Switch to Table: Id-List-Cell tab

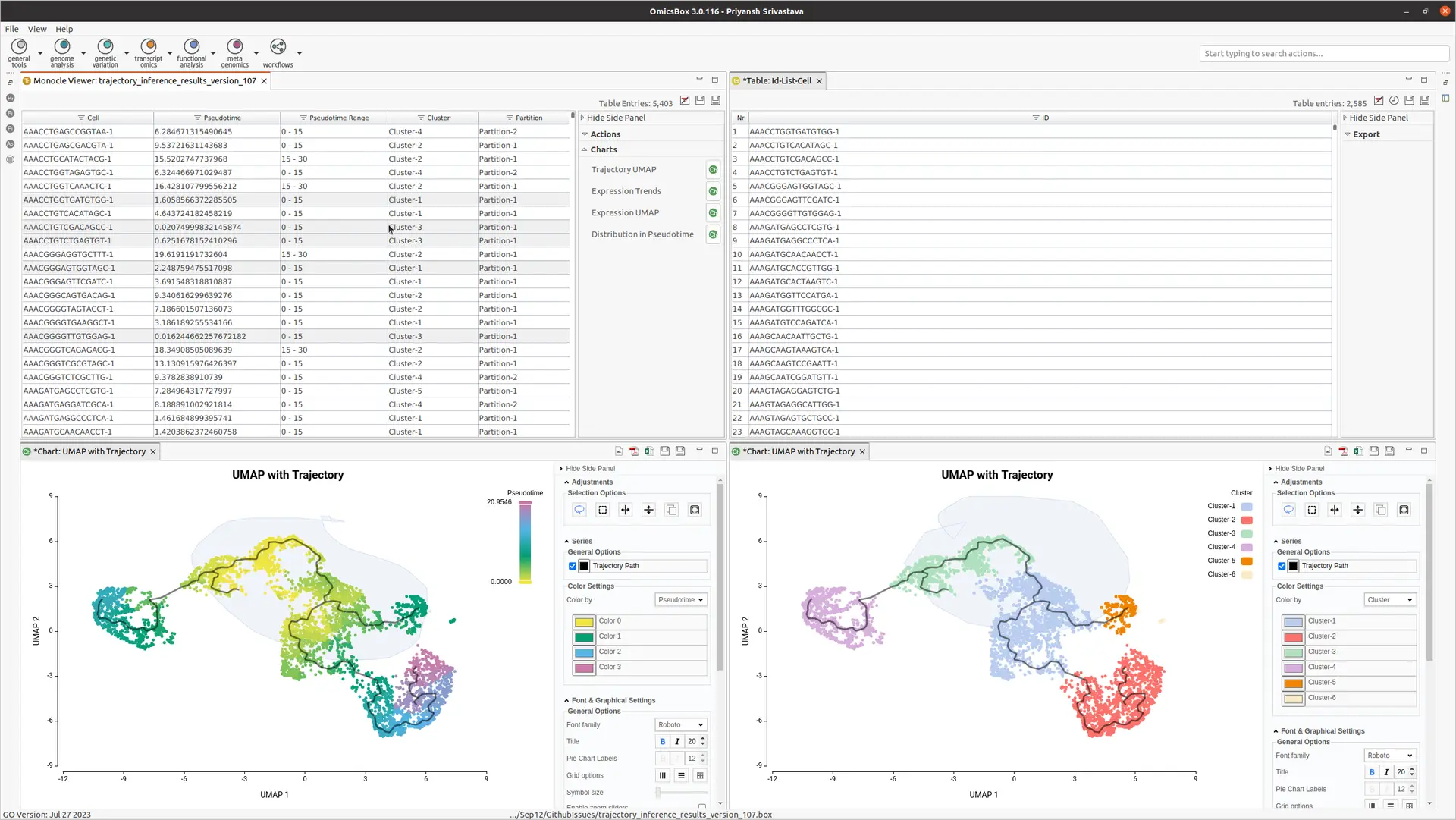coord(777,81)
